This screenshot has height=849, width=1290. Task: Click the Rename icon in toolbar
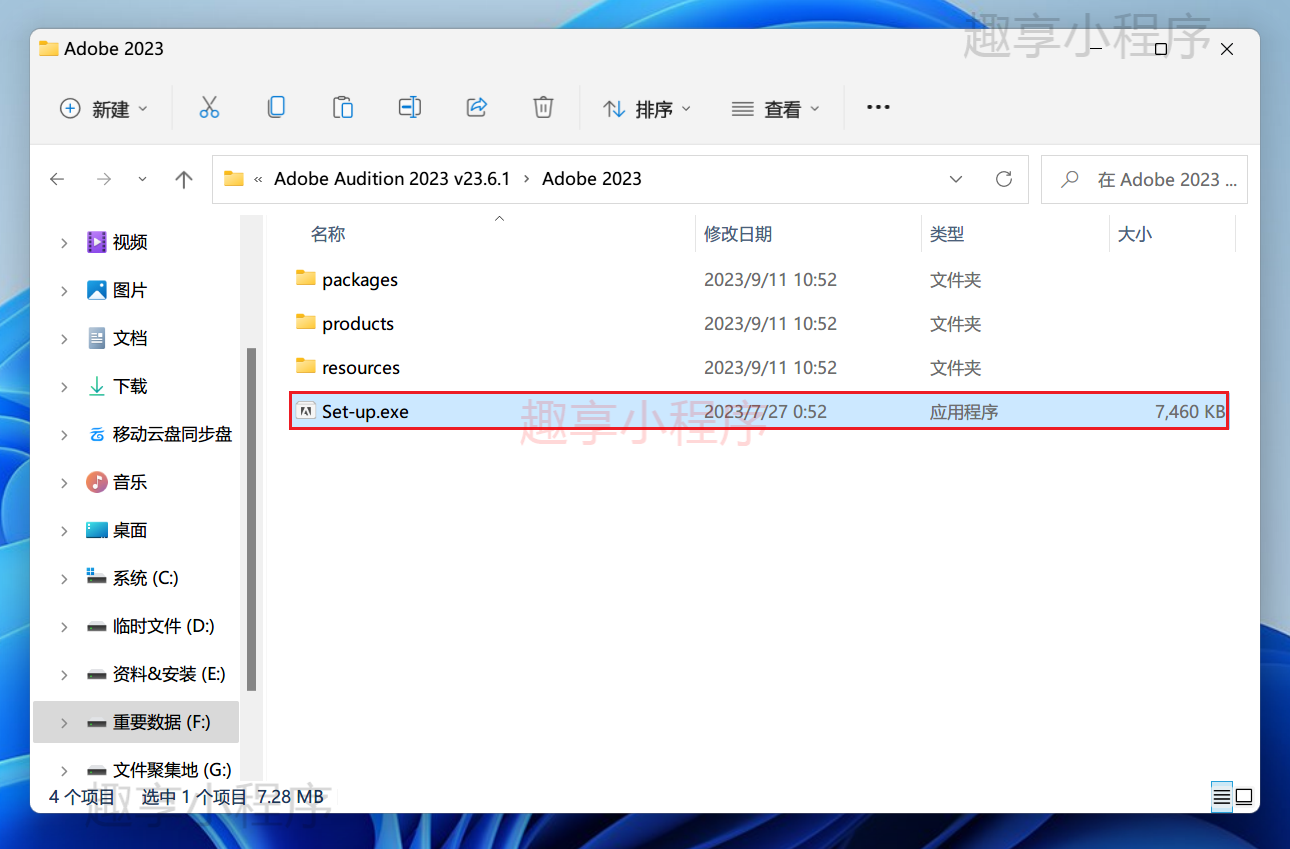pyautogui.click(x=410, y=108)
